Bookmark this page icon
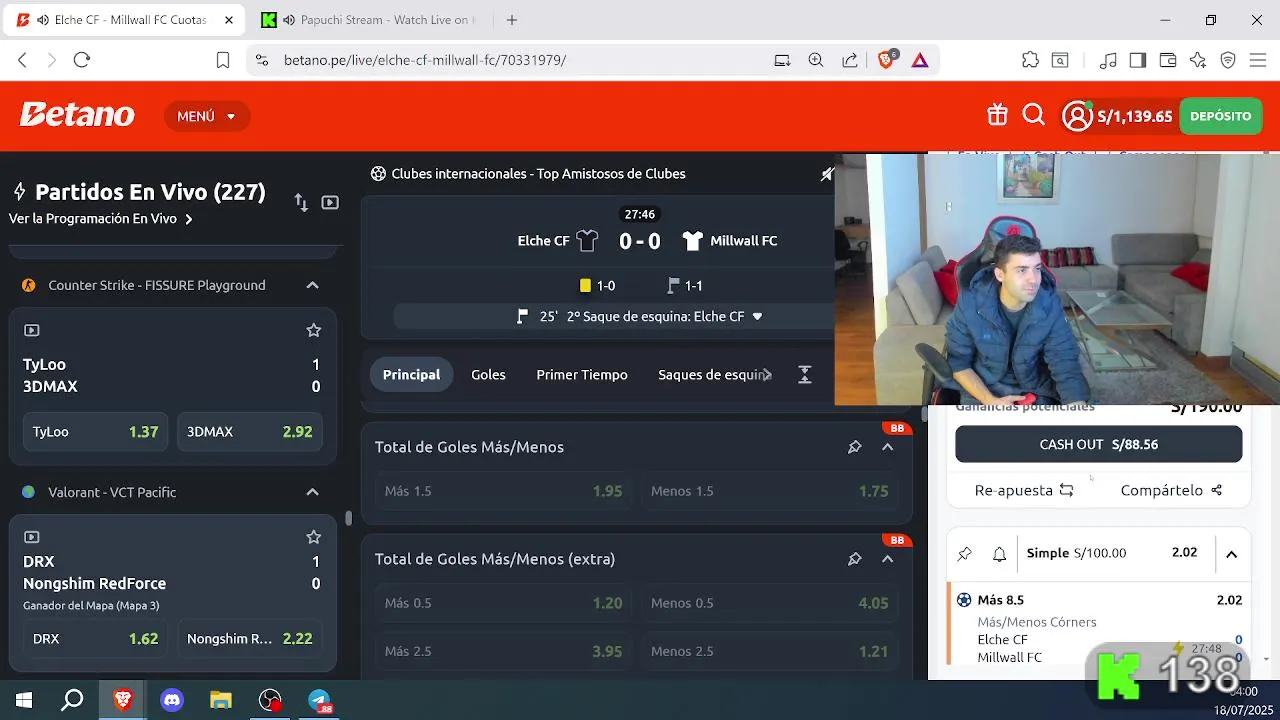This screenshot has height=720, width=1280. click(223, 60)
